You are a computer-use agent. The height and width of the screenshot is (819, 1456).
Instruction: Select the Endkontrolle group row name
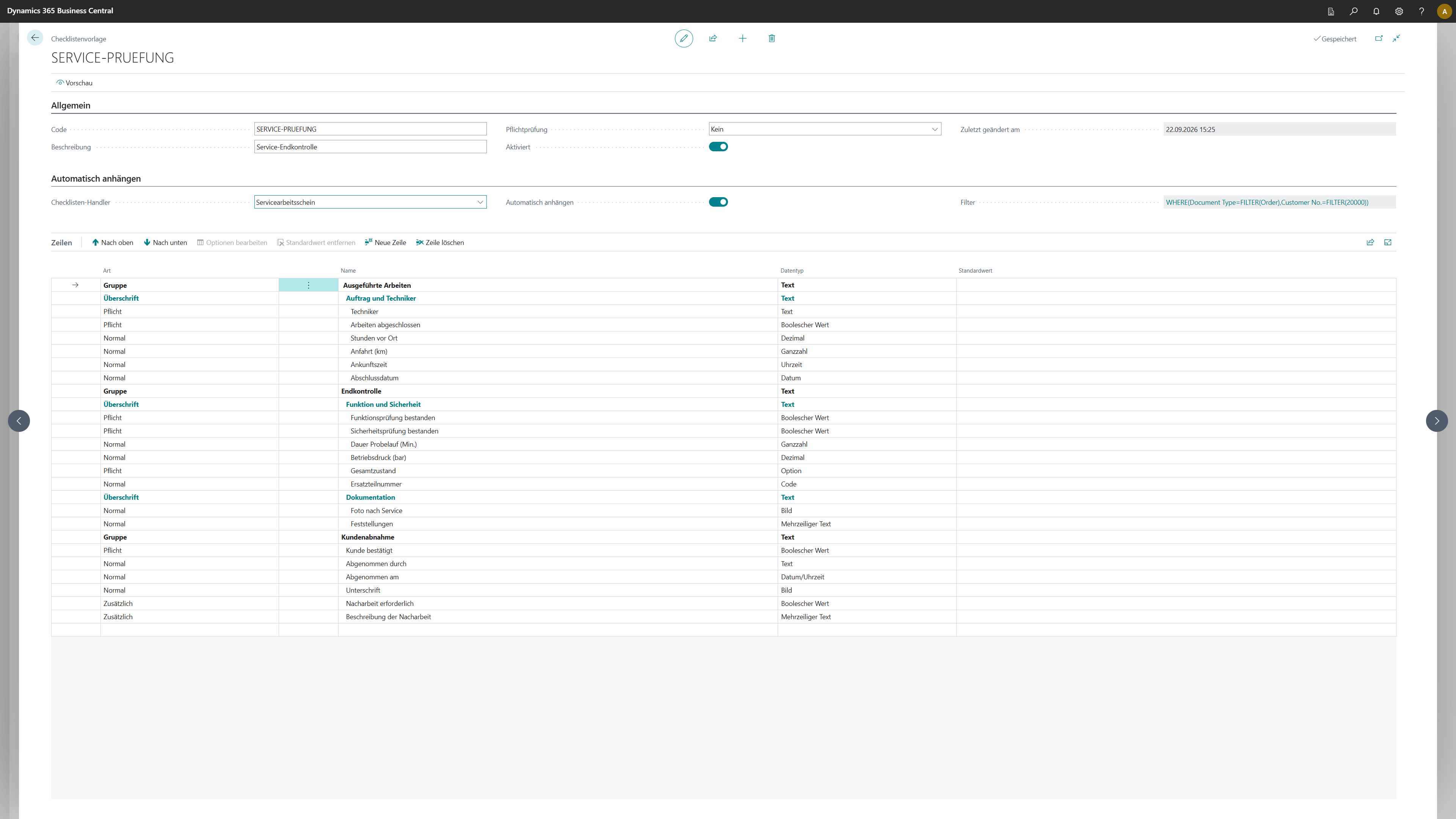tap(361, 391)
